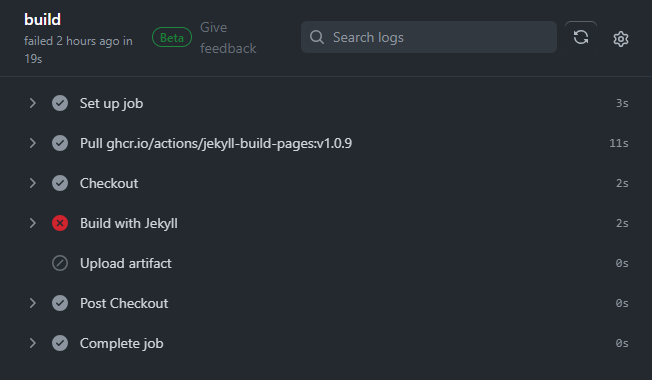Click the magnifier icon in Search logs
This screenshot has width=652, height=380.
tap(317, 37)
